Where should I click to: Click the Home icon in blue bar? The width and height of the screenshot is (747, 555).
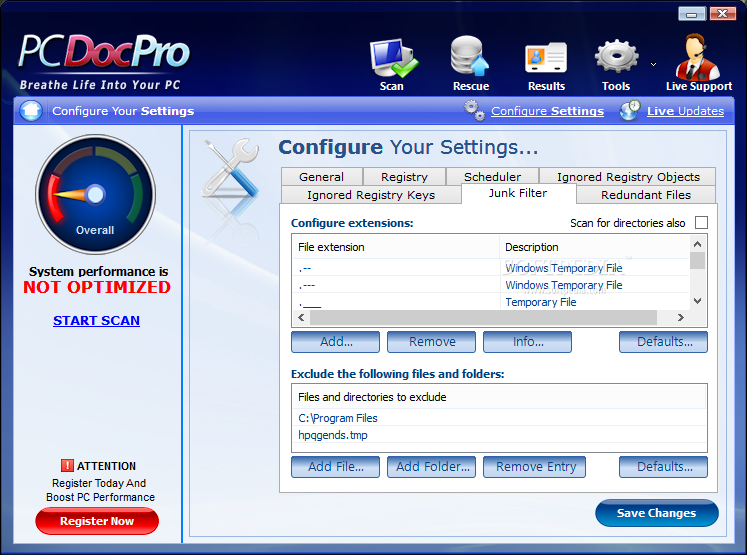point(31,111)
